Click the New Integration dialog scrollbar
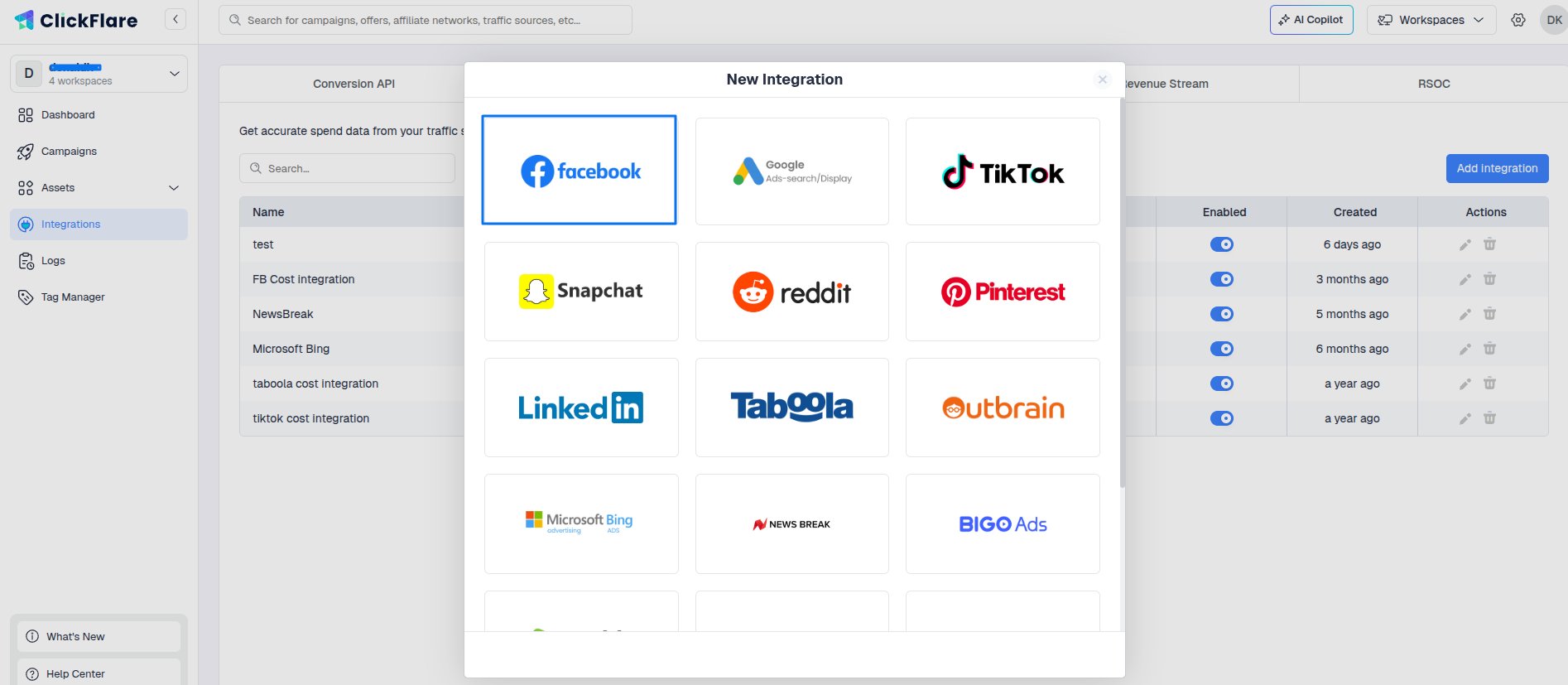Viewport: 1568px width, 685px height. click(x=1122, y=293)
